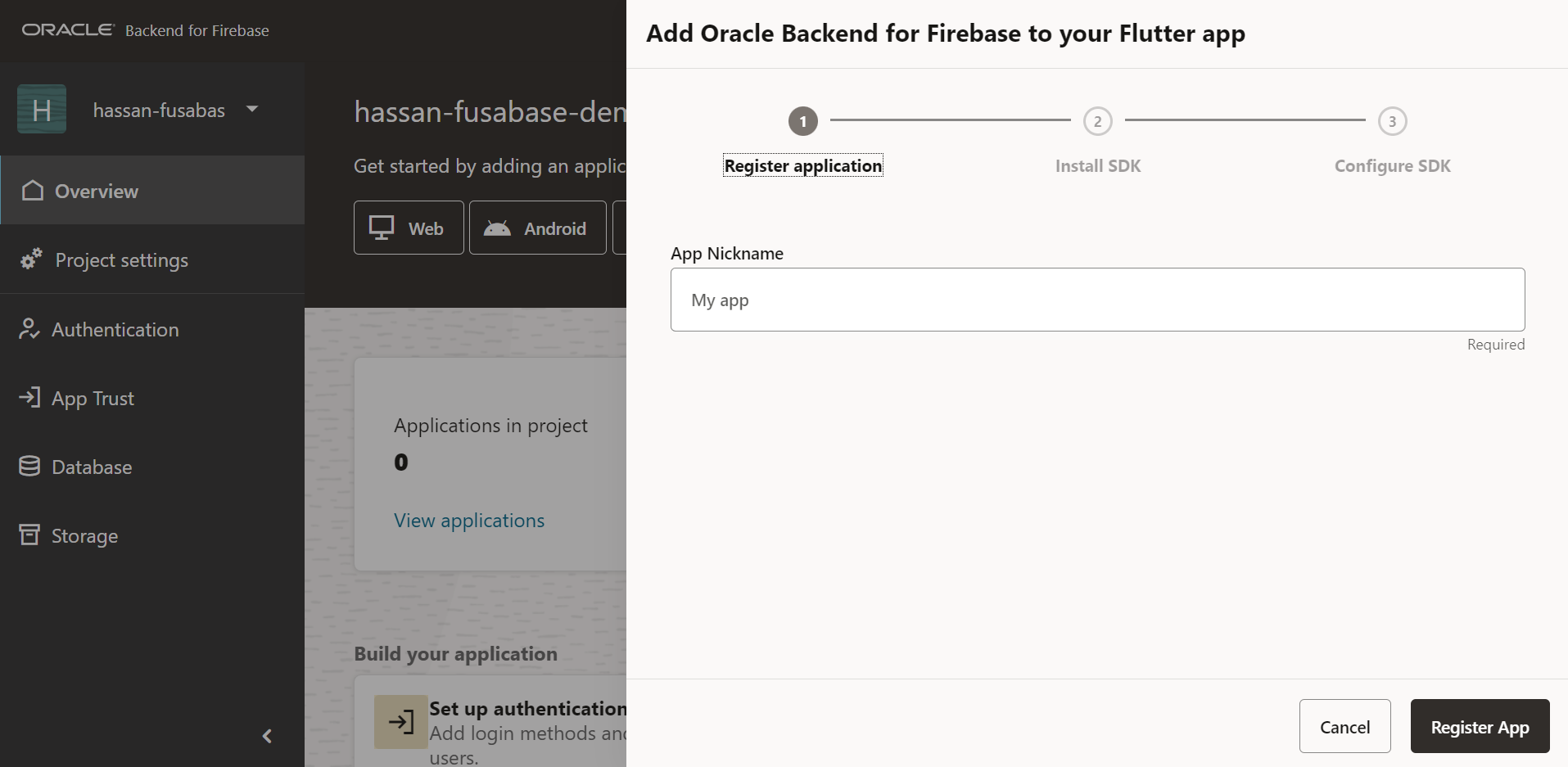Click the Oracle logo in the header
This screenshot has height=767, width=1568.
pos(68,30)
